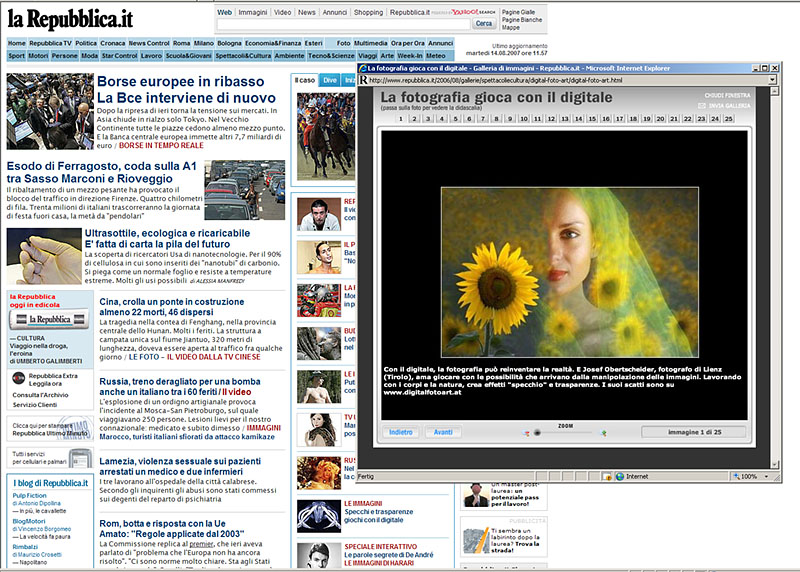
Task: Open Multimedia in the navigation bar
Action: click(x=370, y=43)
